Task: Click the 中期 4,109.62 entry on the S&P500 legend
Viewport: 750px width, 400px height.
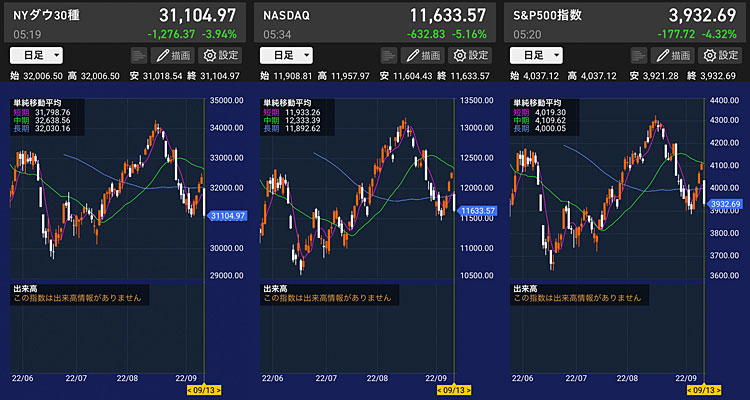Action: [541, 120]
